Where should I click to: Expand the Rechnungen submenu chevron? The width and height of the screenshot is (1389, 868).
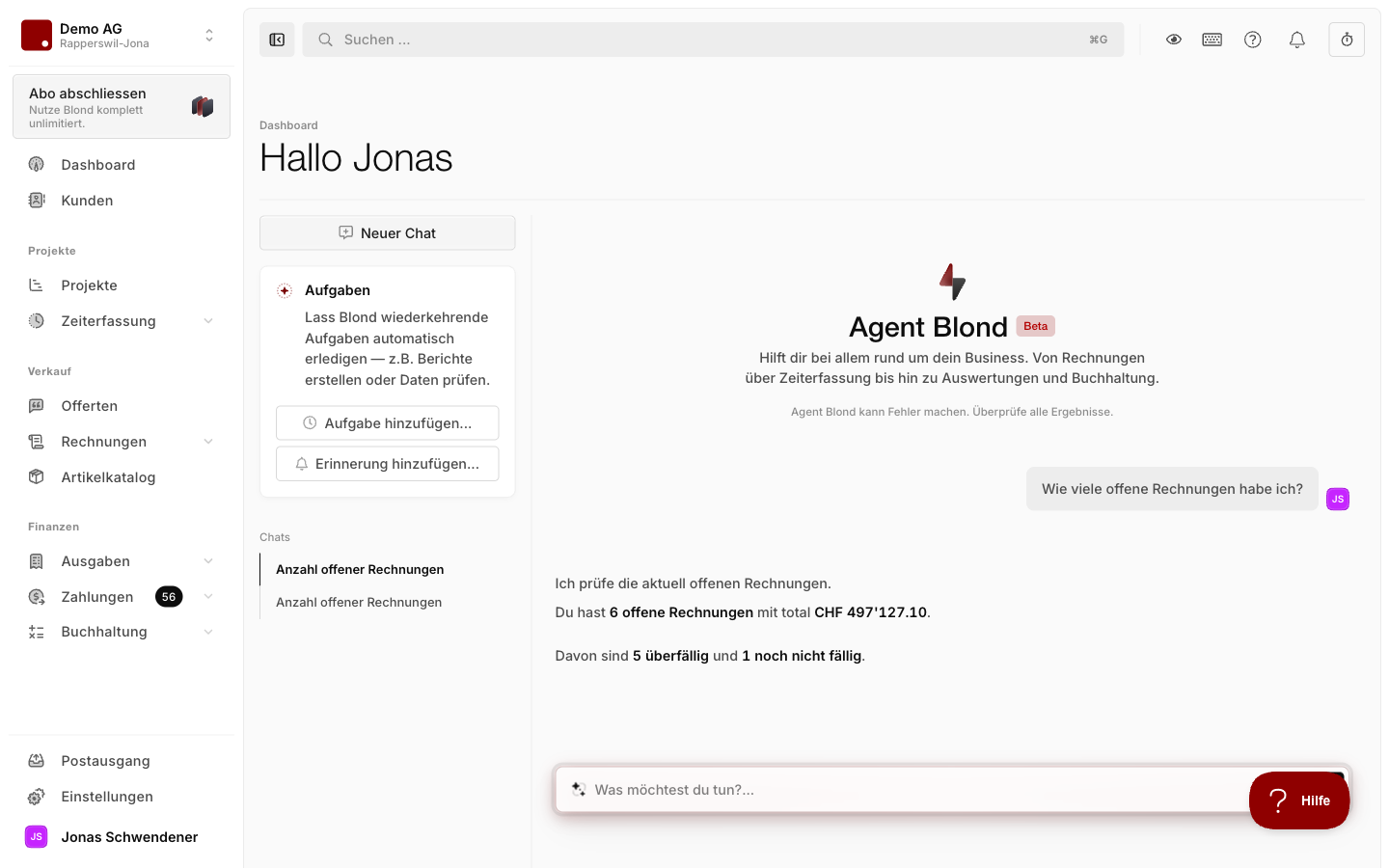point(208,442)
